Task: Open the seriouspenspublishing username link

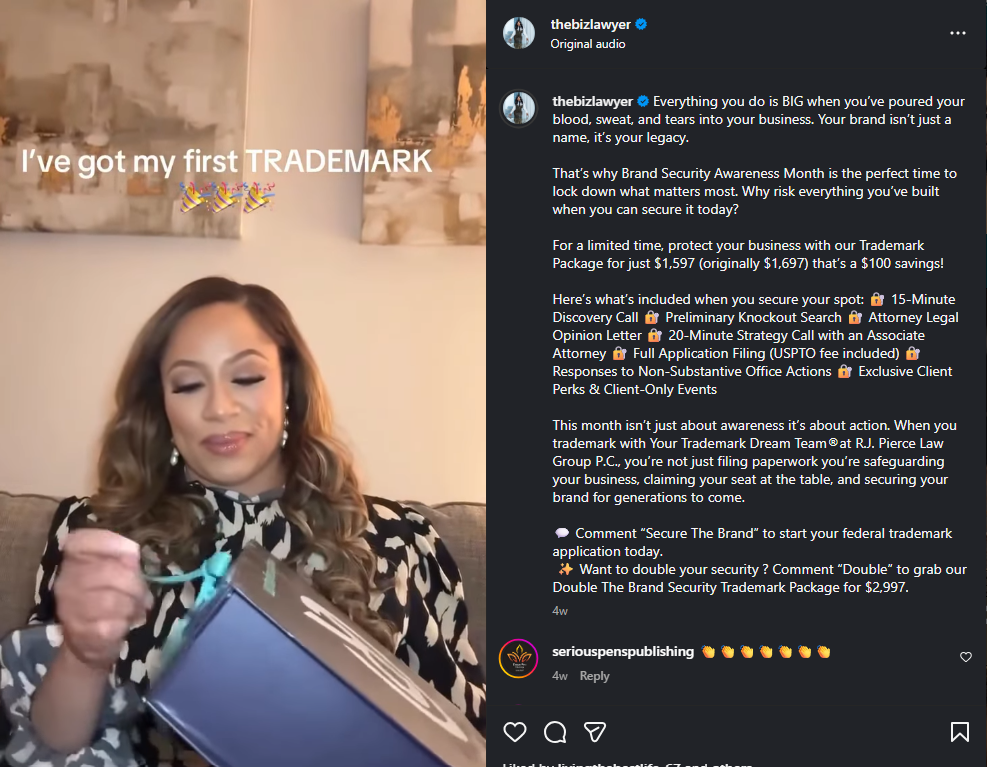Action: [623, 652]
